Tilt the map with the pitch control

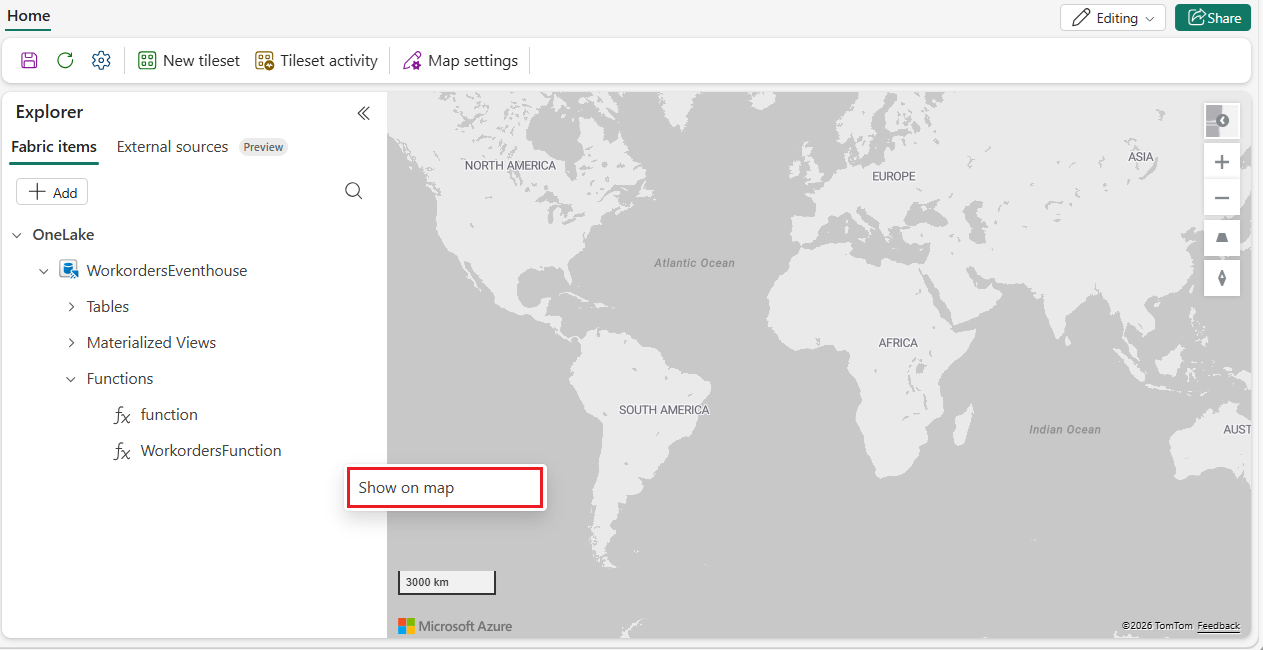[x=1221, y=238]
